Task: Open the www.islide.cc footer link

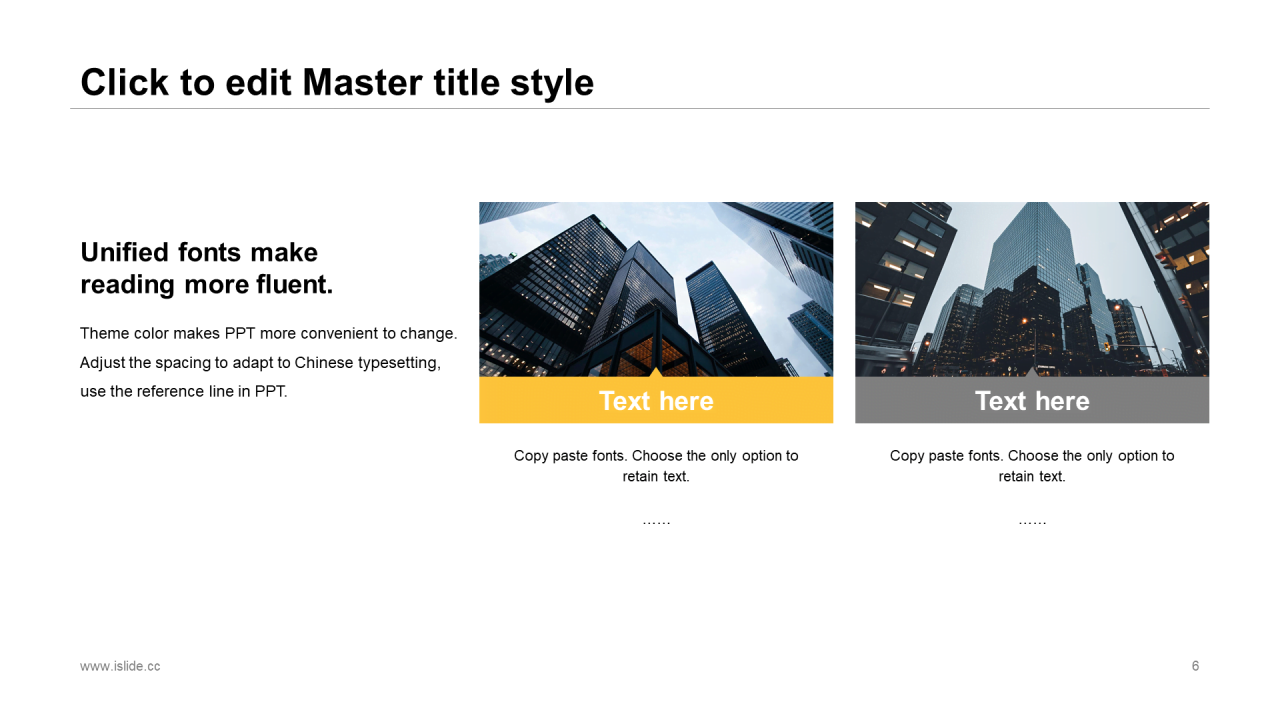Action: click(x=120, y=666)
